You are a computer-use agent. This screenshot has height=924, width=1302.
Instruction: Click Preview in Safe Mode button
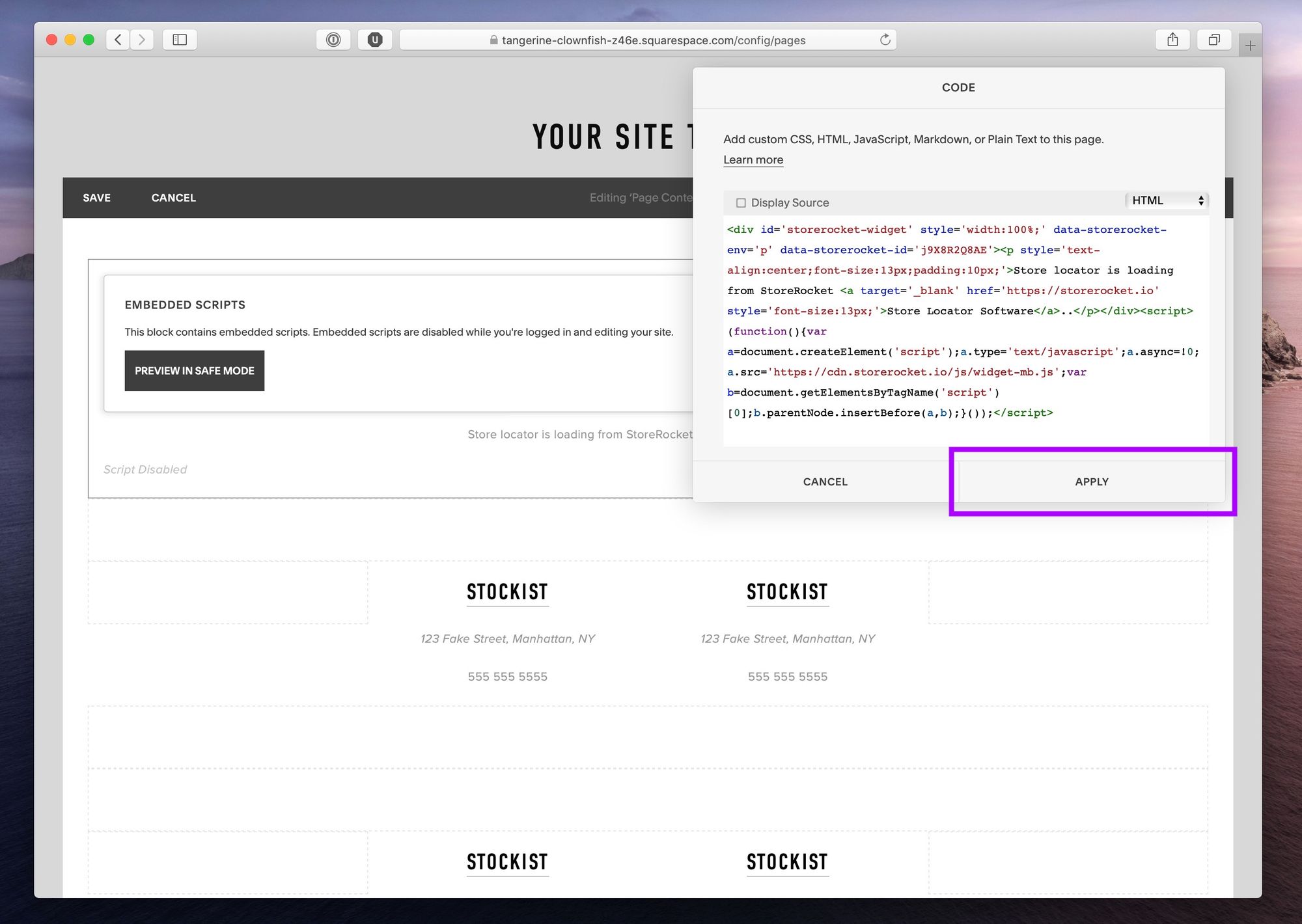[195, 371]
